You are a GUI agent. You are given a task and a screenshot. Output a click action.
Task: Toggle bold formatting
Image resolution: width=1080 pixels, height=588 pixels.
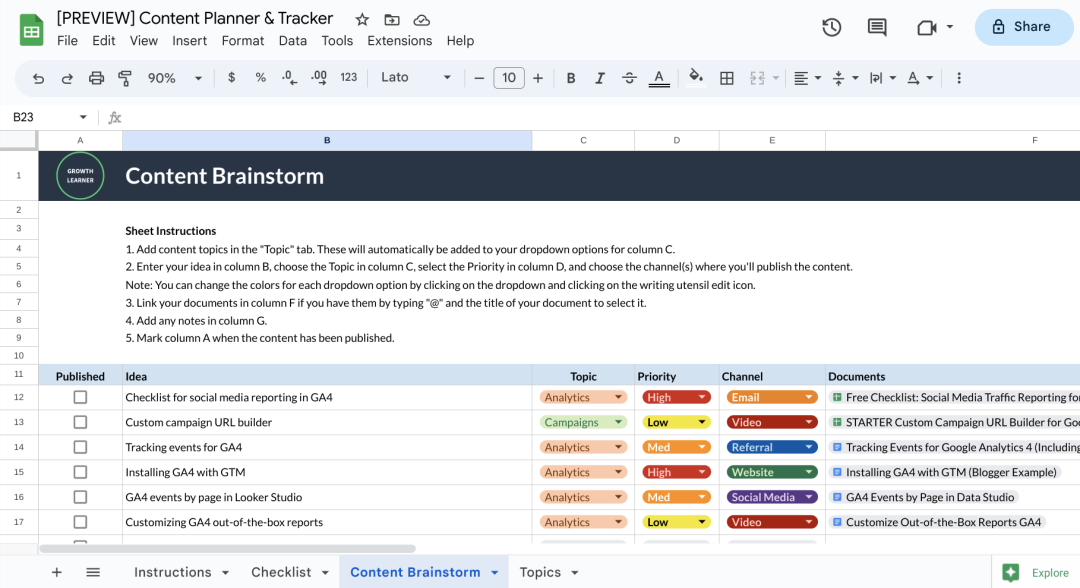click(x=570, y=77)
